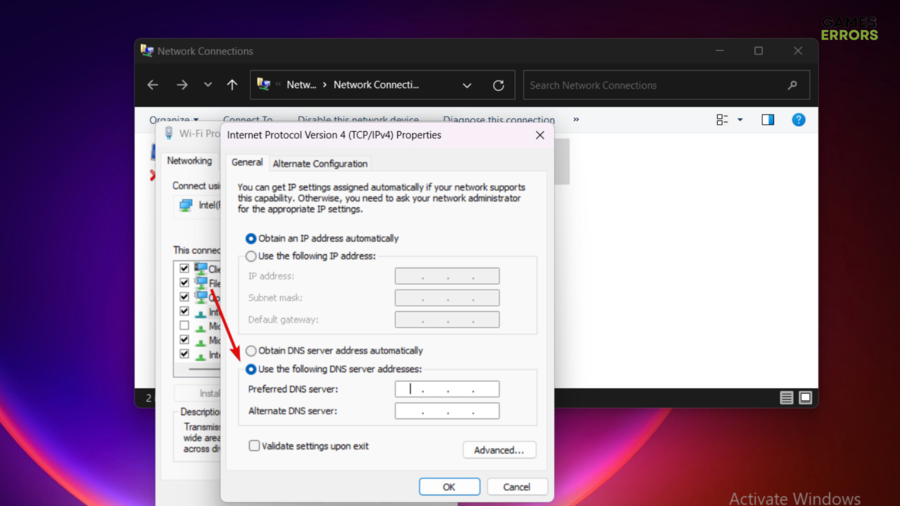
Task: Toggle the preview pane icon
Action: 768,120
